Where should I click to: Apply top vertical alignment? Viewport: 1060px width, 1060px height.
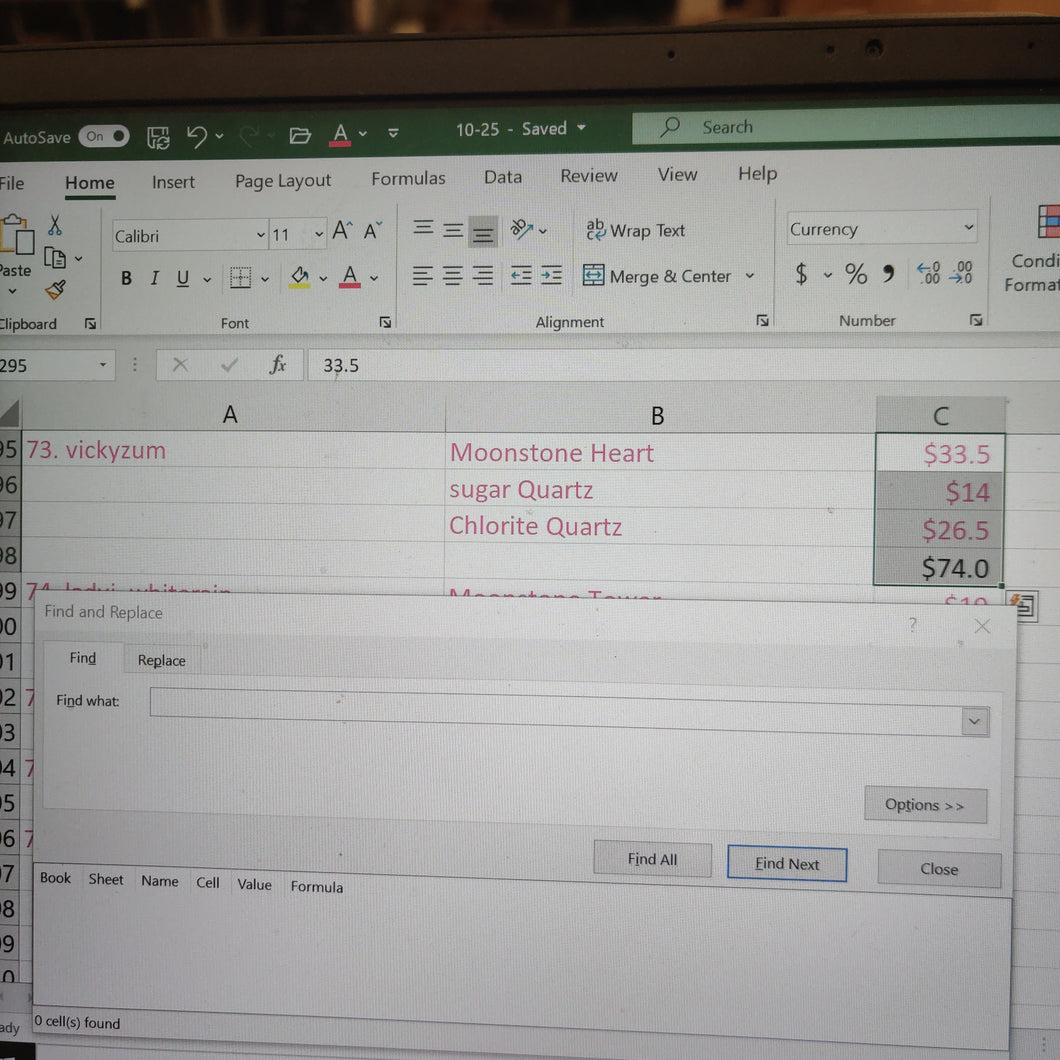point(423,226)
